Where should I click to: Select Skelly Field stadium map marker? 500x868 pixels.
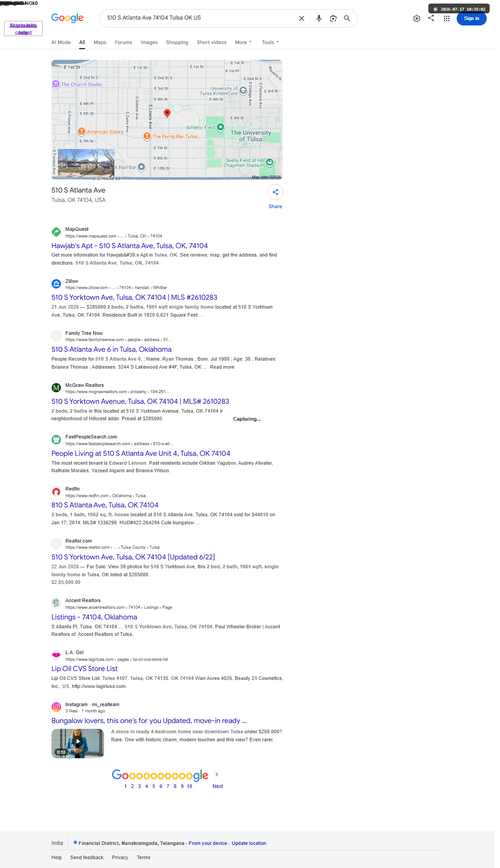pos(270,162)
